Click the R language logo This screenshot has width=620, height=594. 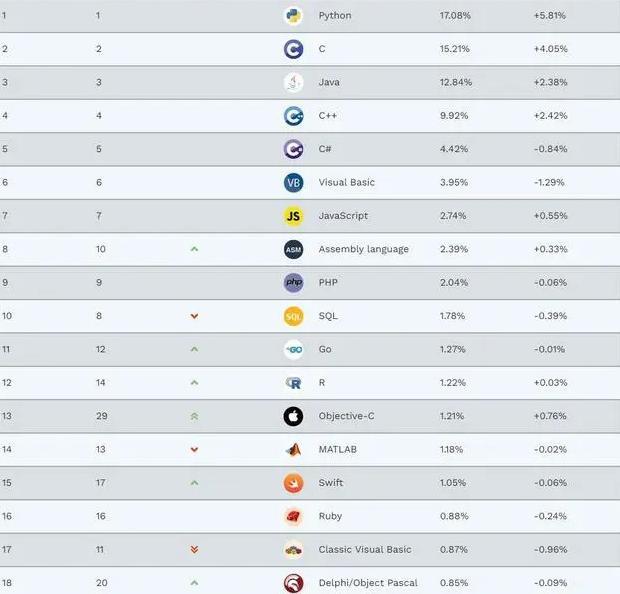pyautogui.click(x=293, y=383)
